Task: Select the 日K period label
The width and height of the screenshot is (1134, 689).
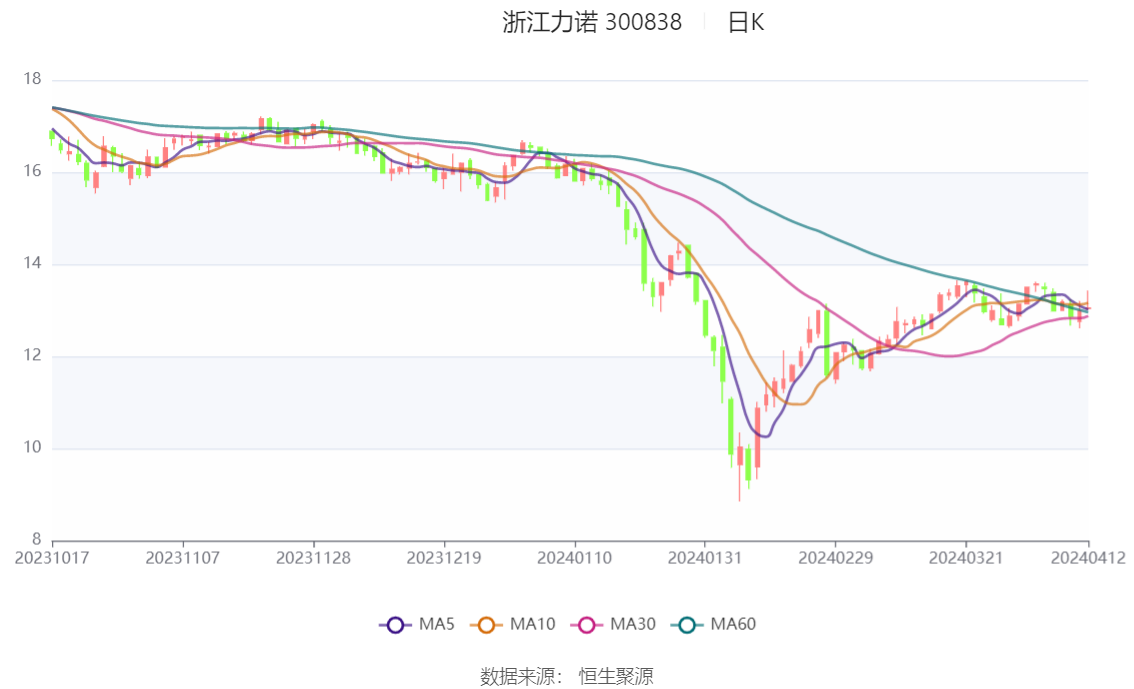Action: click(746, 22)
